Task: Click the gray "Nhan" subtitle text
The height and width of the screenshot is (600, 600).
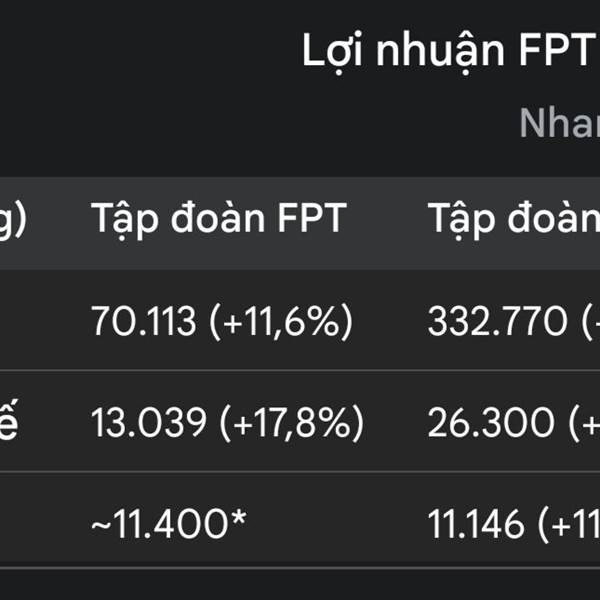Action: (559, 122)
